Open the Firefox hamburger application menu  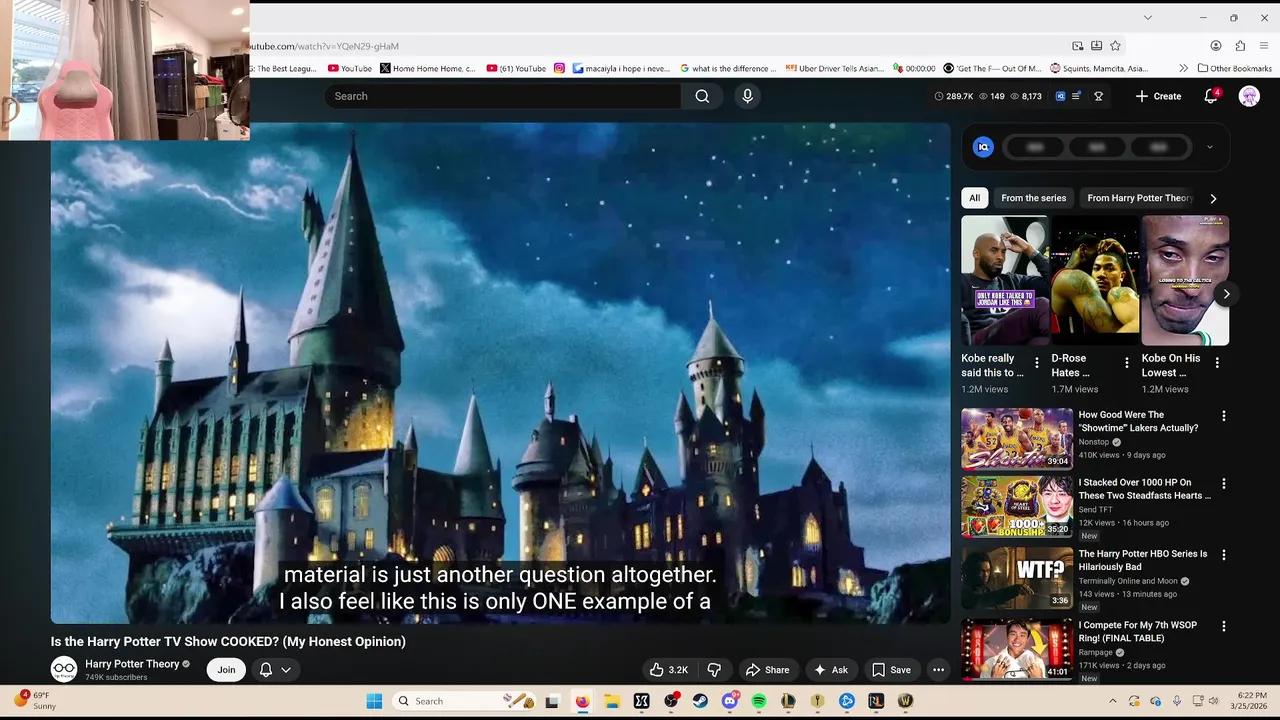(x=1264, y=46)
